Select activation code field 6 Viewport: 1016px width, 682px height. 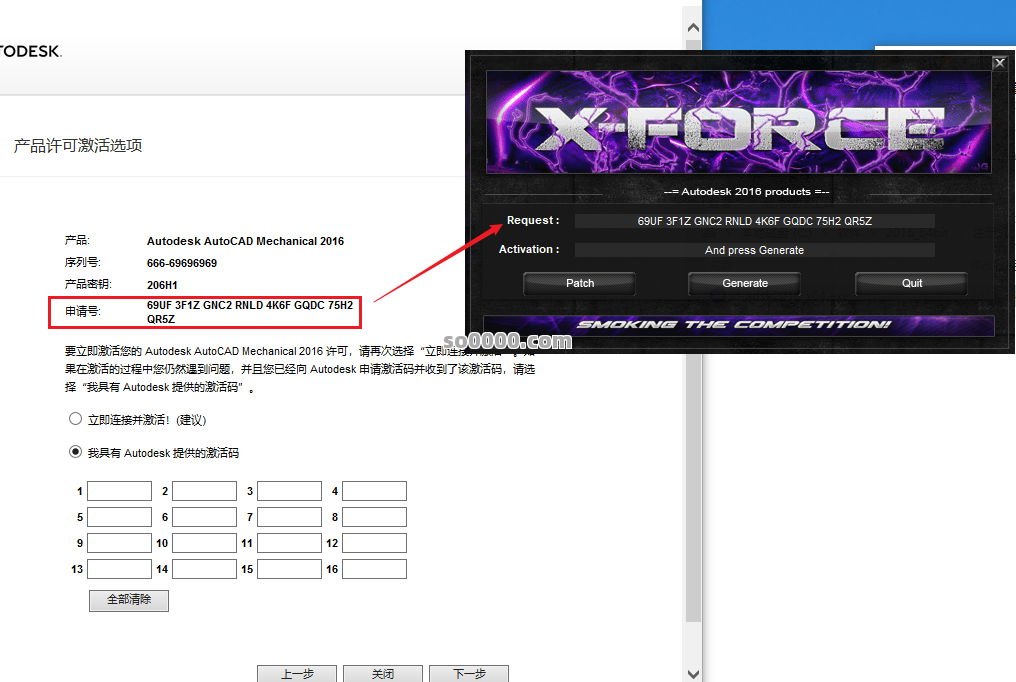pyautogui.click(x=204, y=517)
